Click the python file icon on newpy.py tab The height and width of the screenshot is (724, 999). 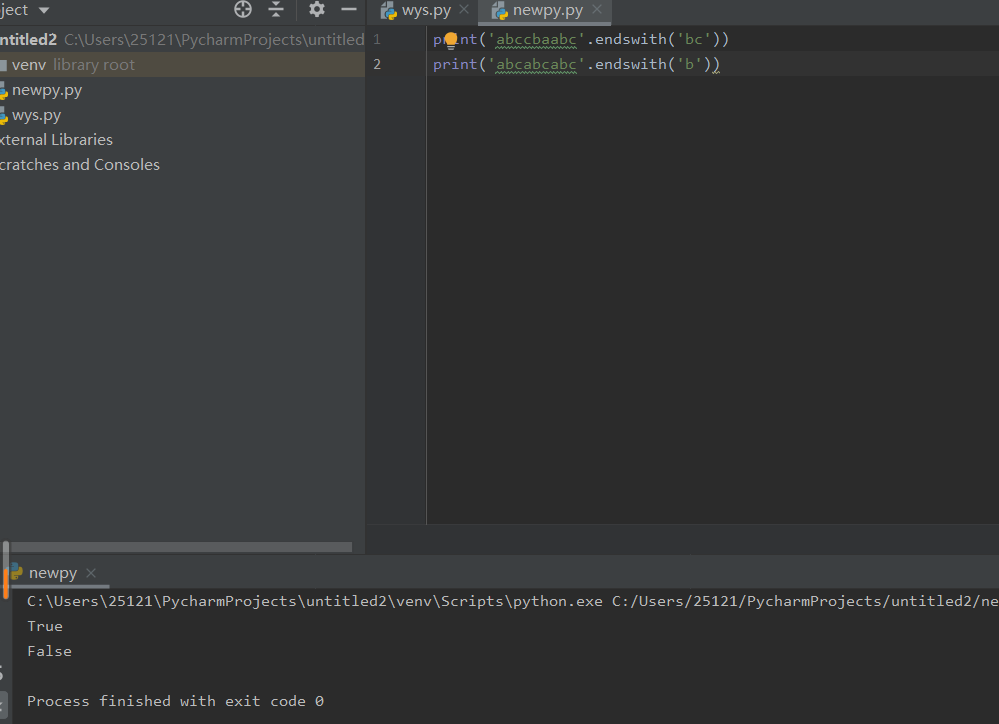point(500,10)
